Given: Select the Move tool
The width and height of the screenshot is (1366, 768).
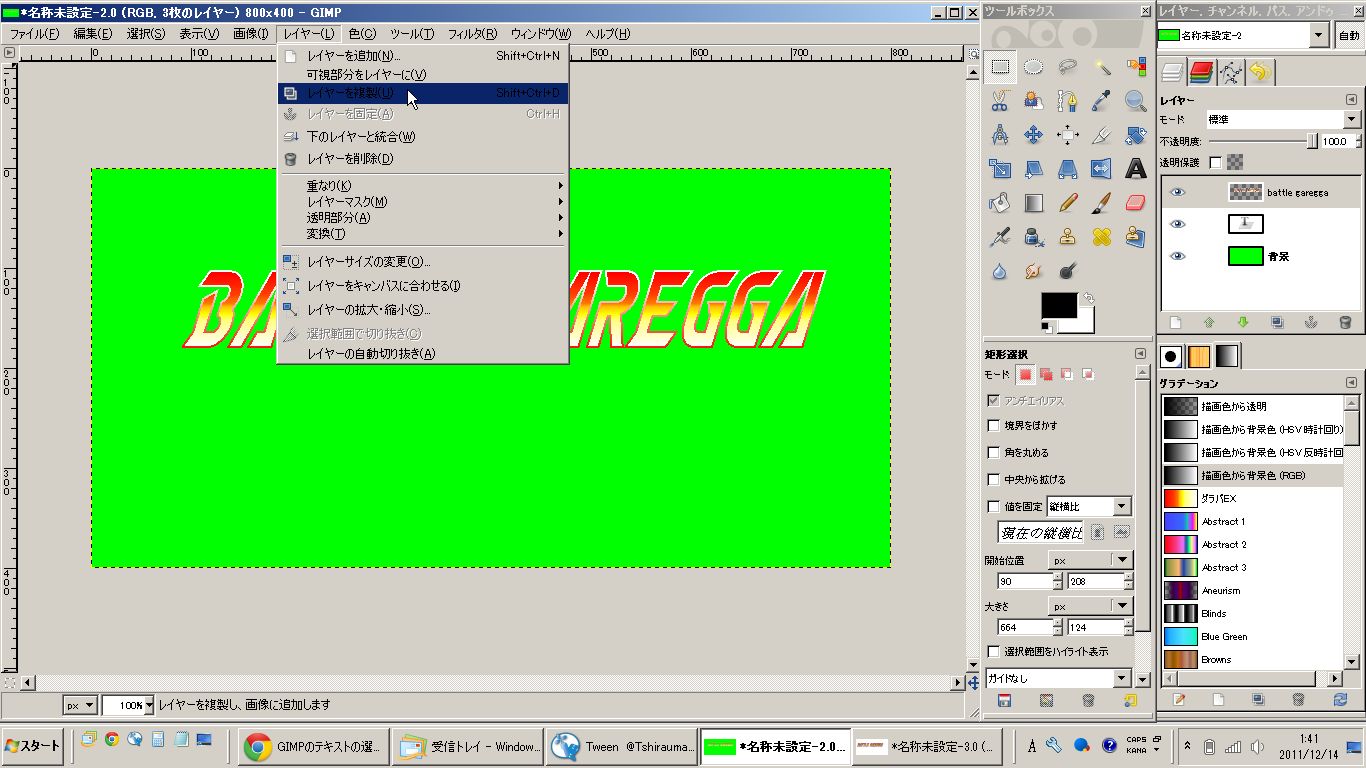Looking at the screenshot, I should click(x=1033, y=135).
